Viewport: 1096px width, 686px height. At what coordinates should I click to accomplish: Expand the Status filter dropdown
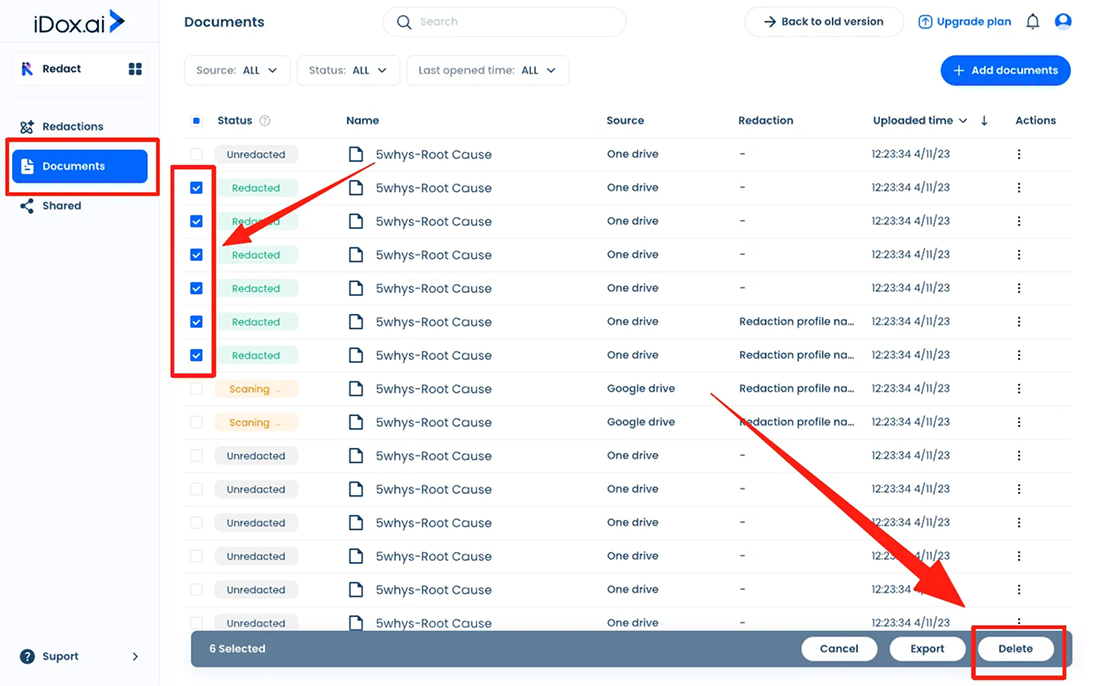(x=348, y=71)
